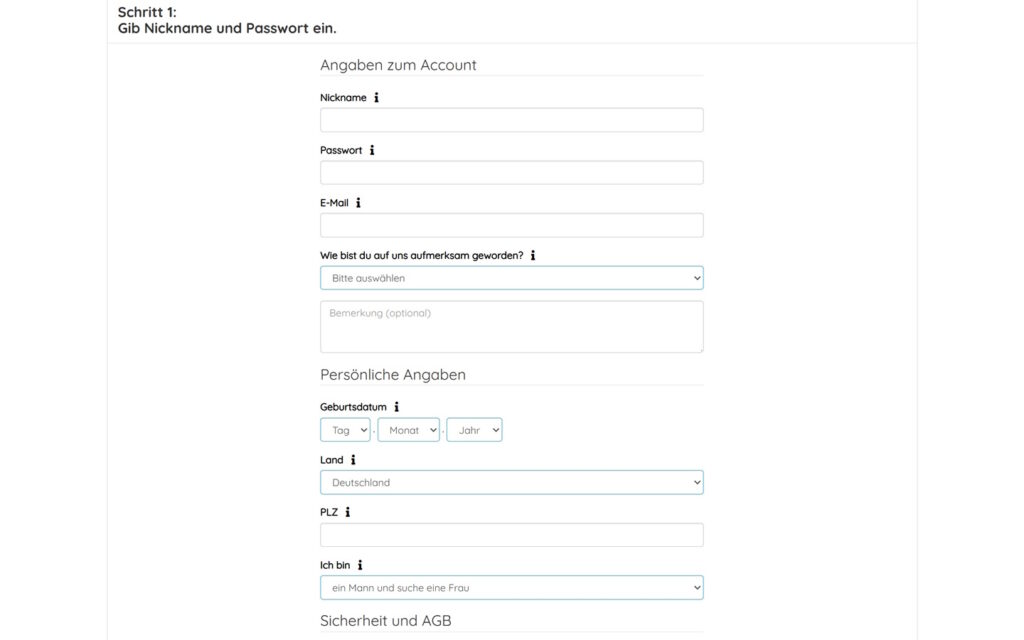
Task: Expand the Tag day dropdown
Action: pos(345,430)
